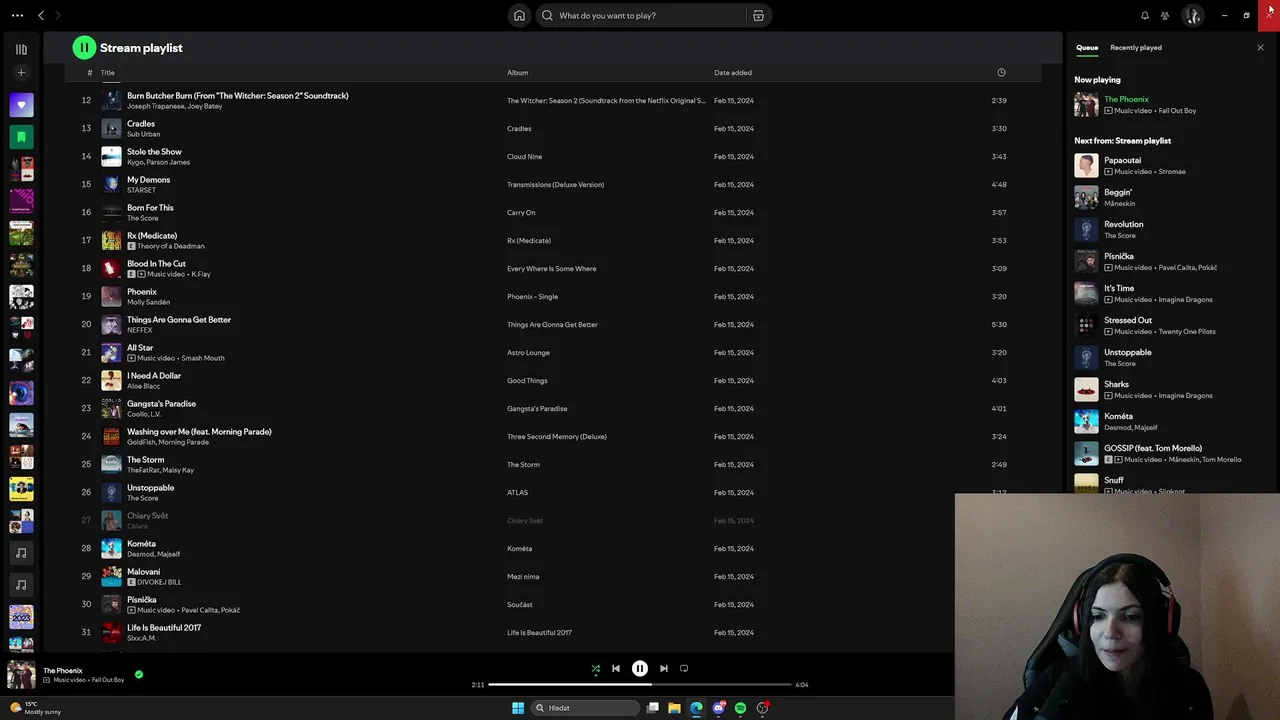
Task: Open the user profile avatar menu
Action: pos(1192,15)
